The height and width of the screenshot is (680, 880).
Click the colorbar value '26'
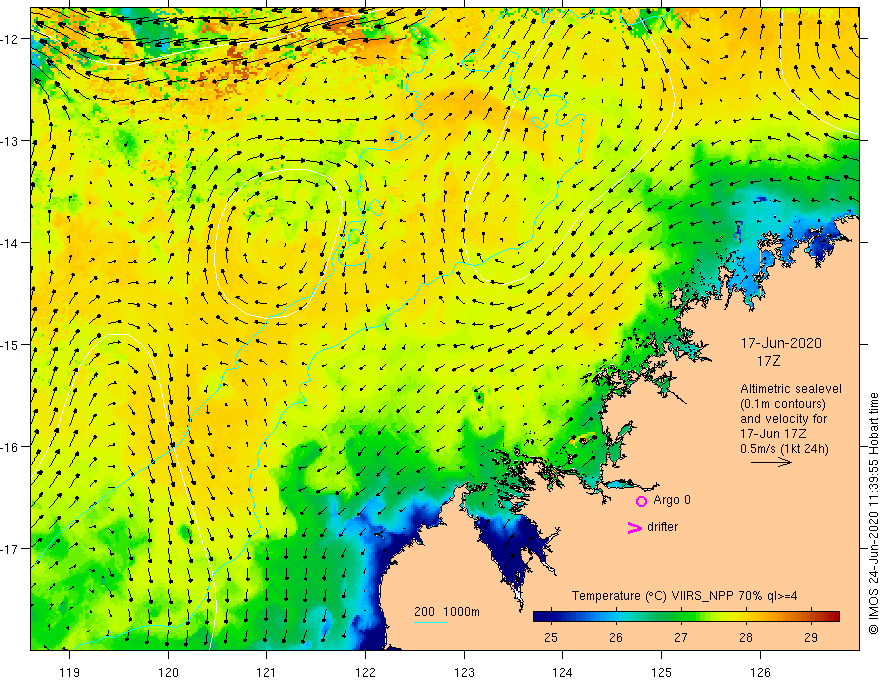[x=616, y=638]
